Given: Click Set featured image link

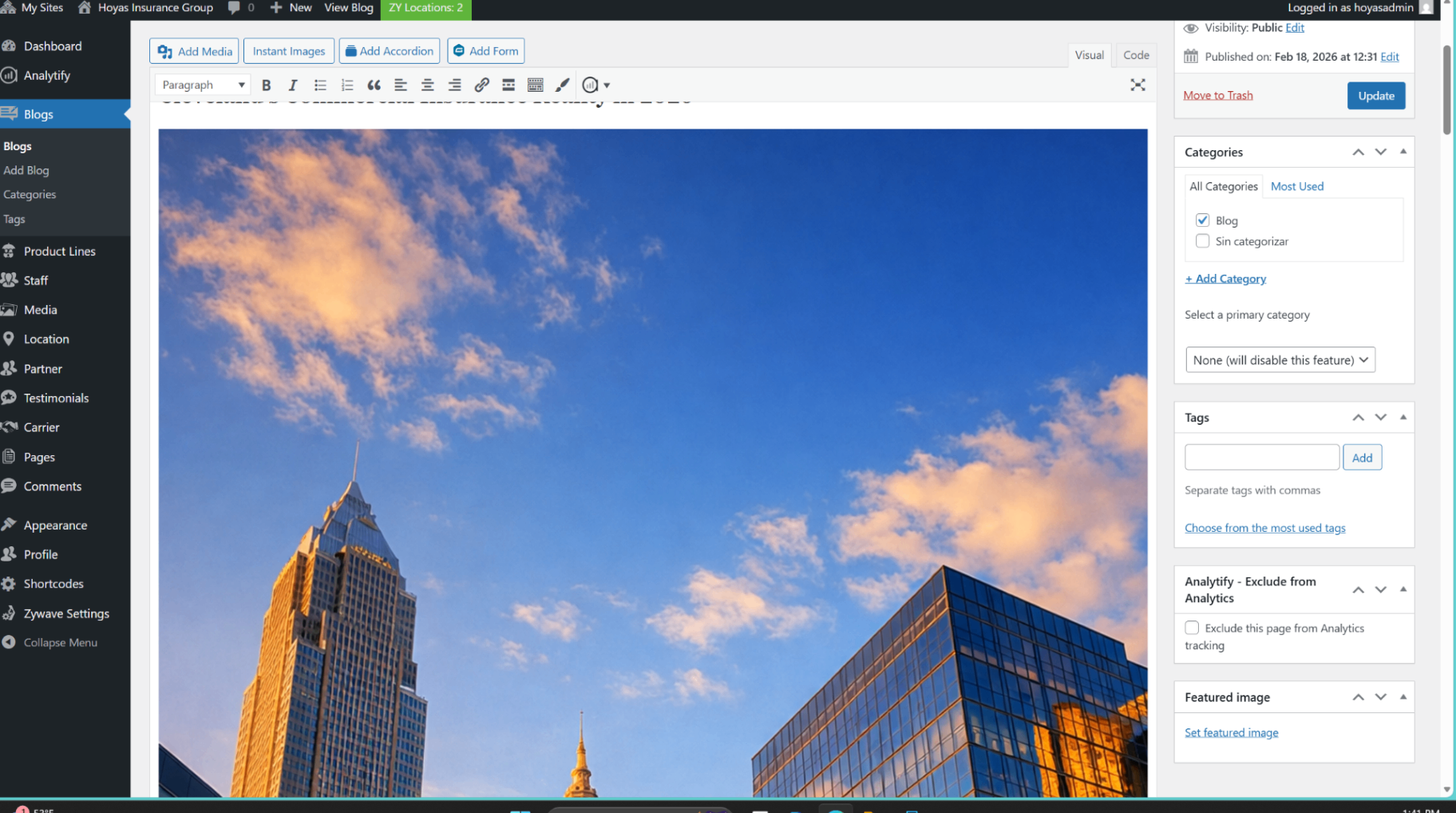Looking at the screenshot, I should point(1231,732).
